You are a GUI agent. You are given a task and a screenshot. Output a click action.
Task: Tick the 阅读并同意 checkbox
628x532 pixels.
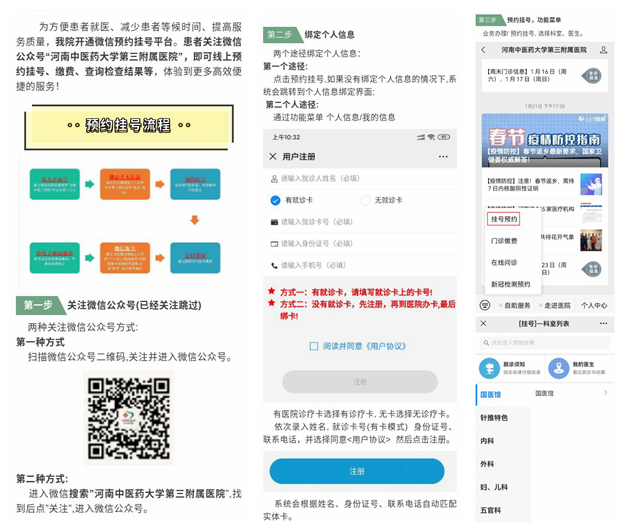click(314, 346)
